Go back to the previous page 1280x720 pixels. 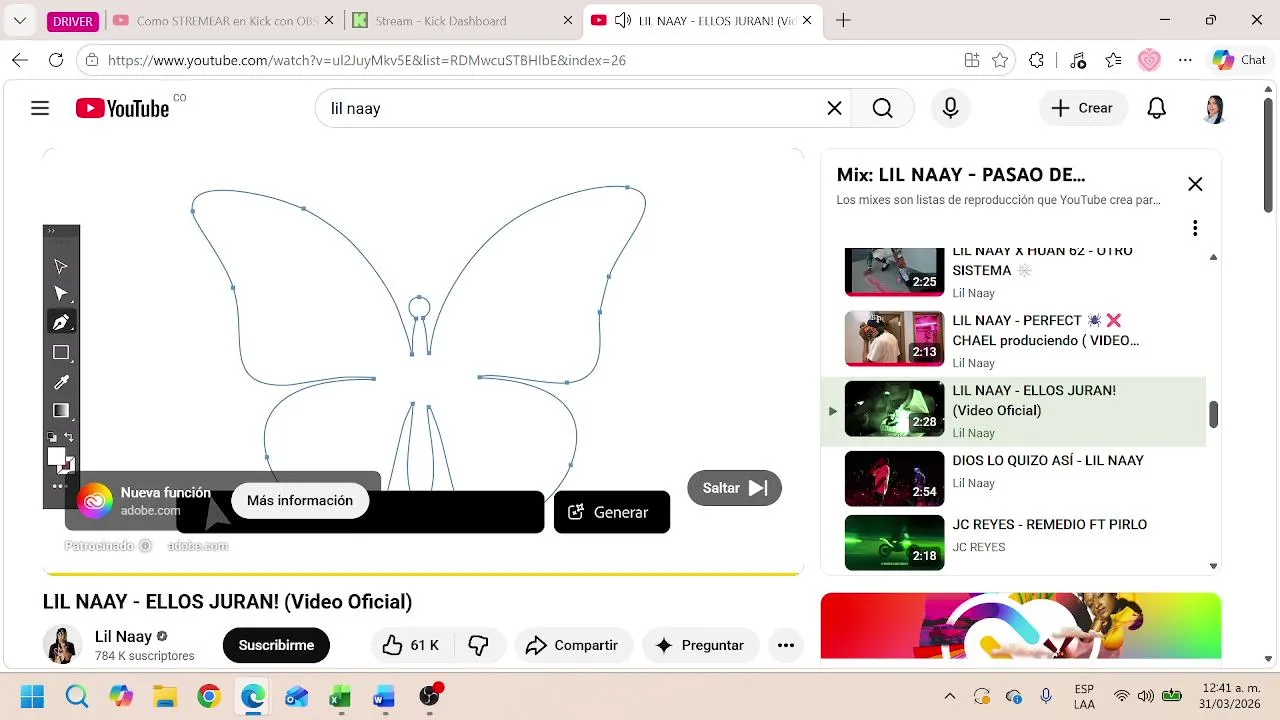pos(20,60)
